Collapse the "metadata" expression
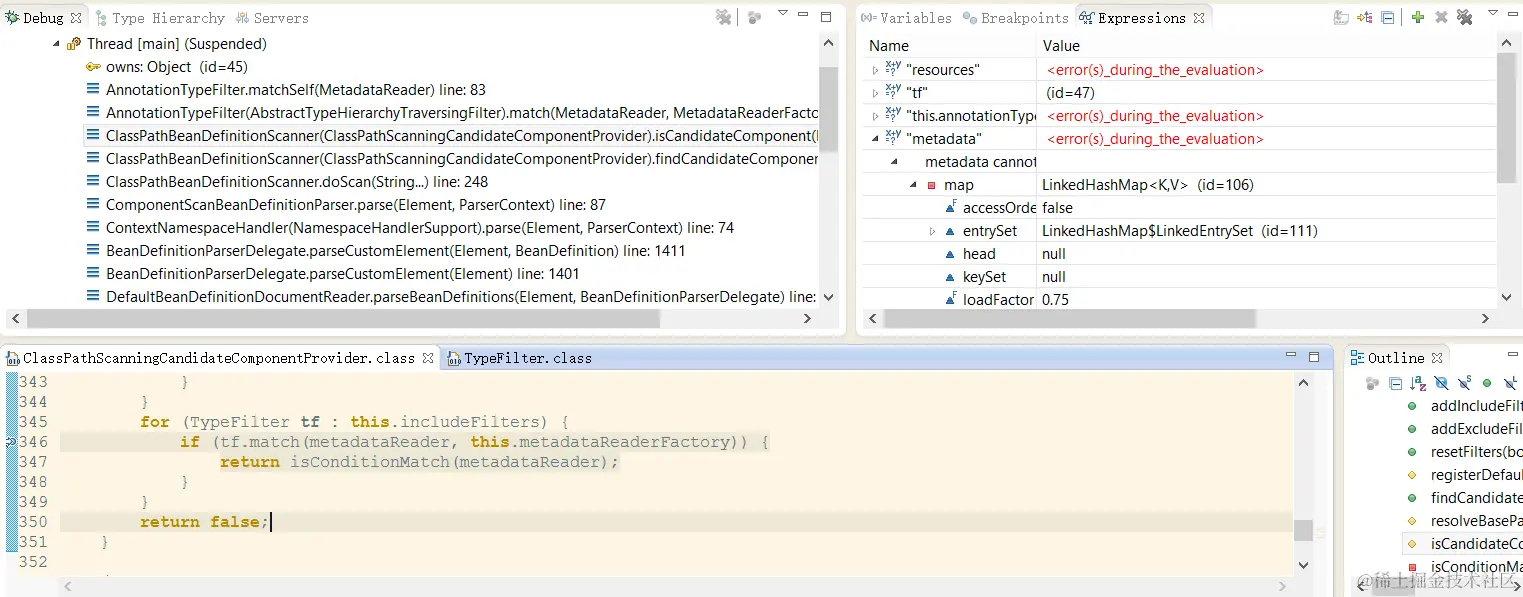Viewport: 1523px width, 597px height. pyautogui.click(x=876, y=139)
